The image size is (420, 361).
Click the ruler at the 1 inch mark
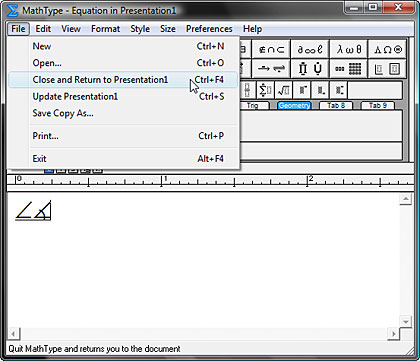tap(162, 181)
